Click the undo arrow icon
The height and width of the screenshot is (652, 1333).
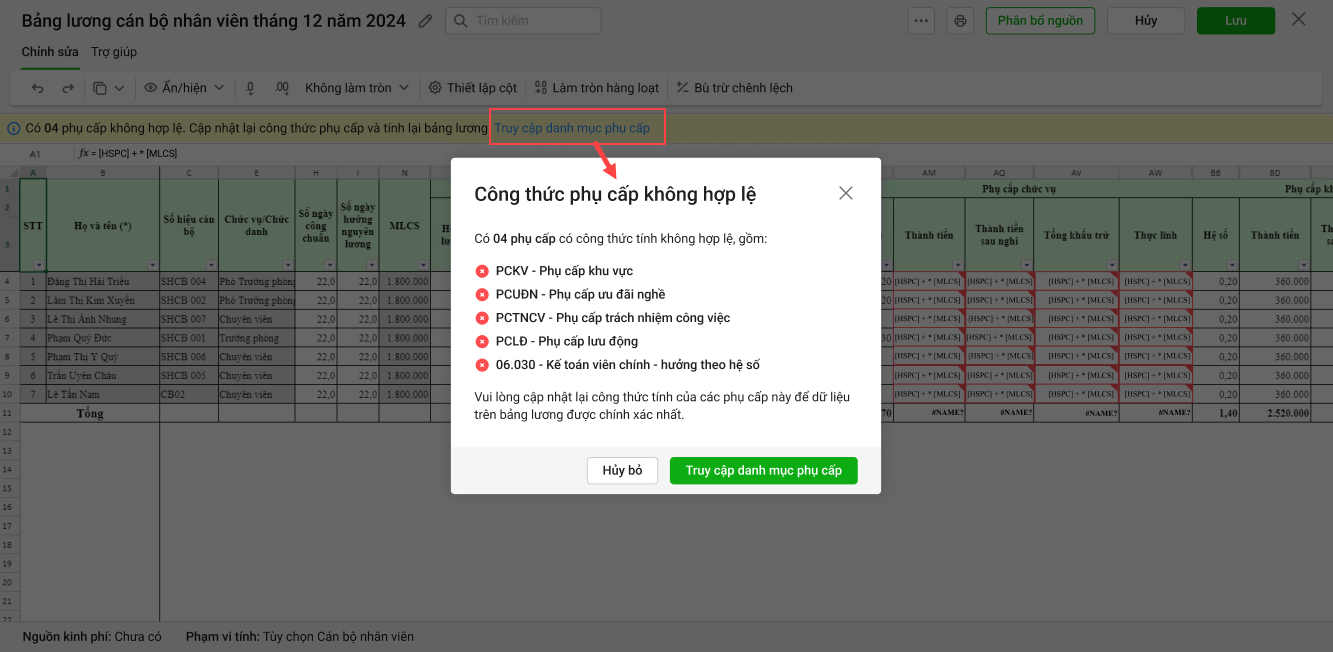click(38, 88)
